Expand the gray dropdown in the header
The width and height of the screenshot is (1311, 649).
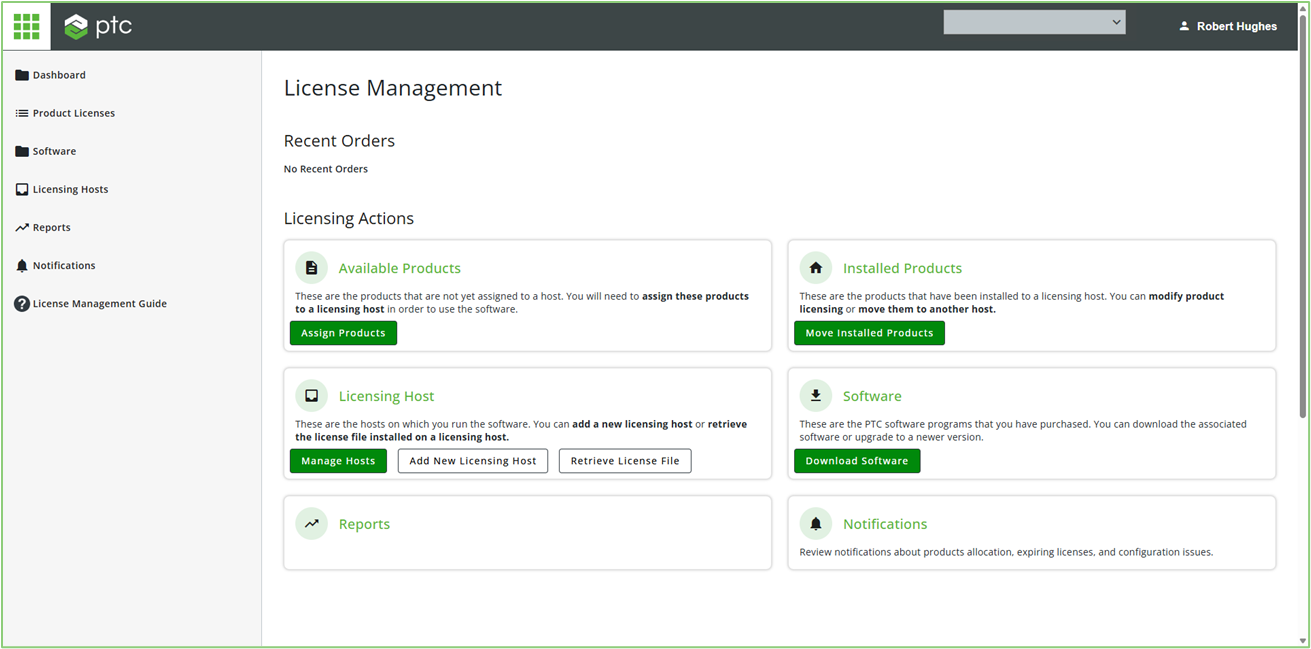(1034, 22)
